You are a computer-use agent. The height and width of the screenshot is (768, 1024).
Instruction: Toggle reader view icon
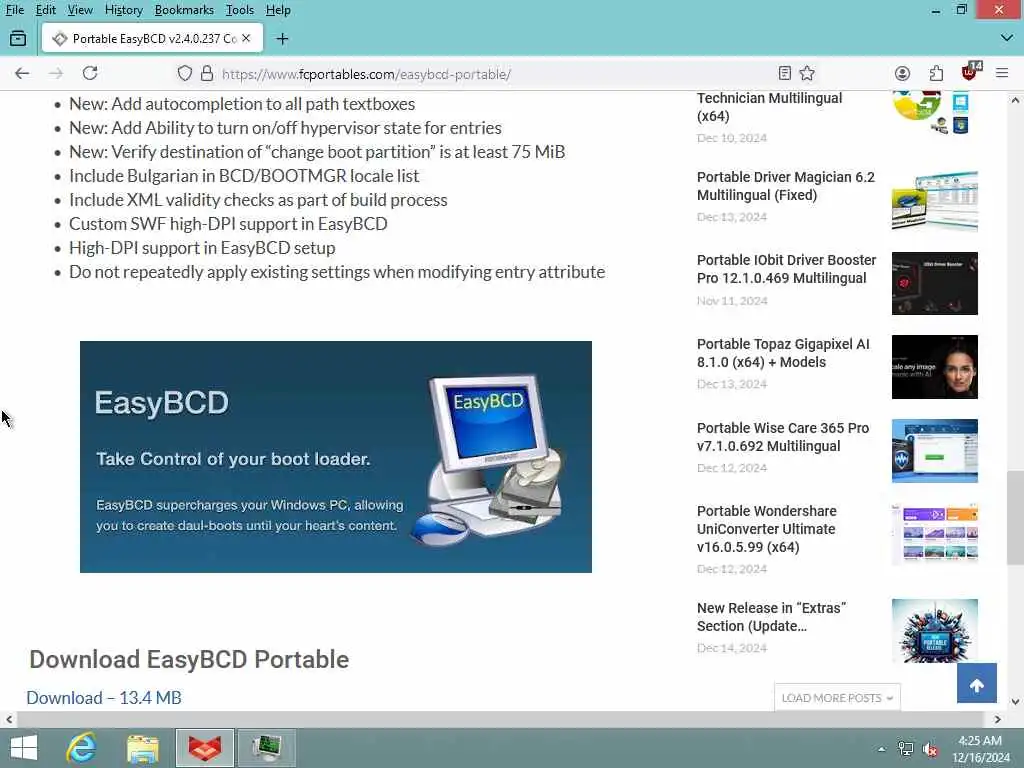785,73
